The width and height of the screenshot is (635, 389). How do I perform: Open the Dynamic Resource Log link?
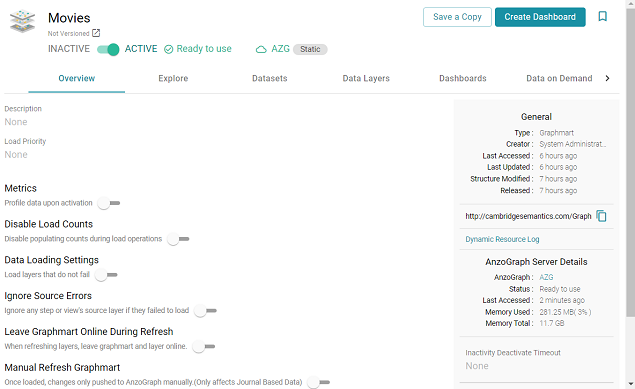pyautogui.click(x=502, y=239)
